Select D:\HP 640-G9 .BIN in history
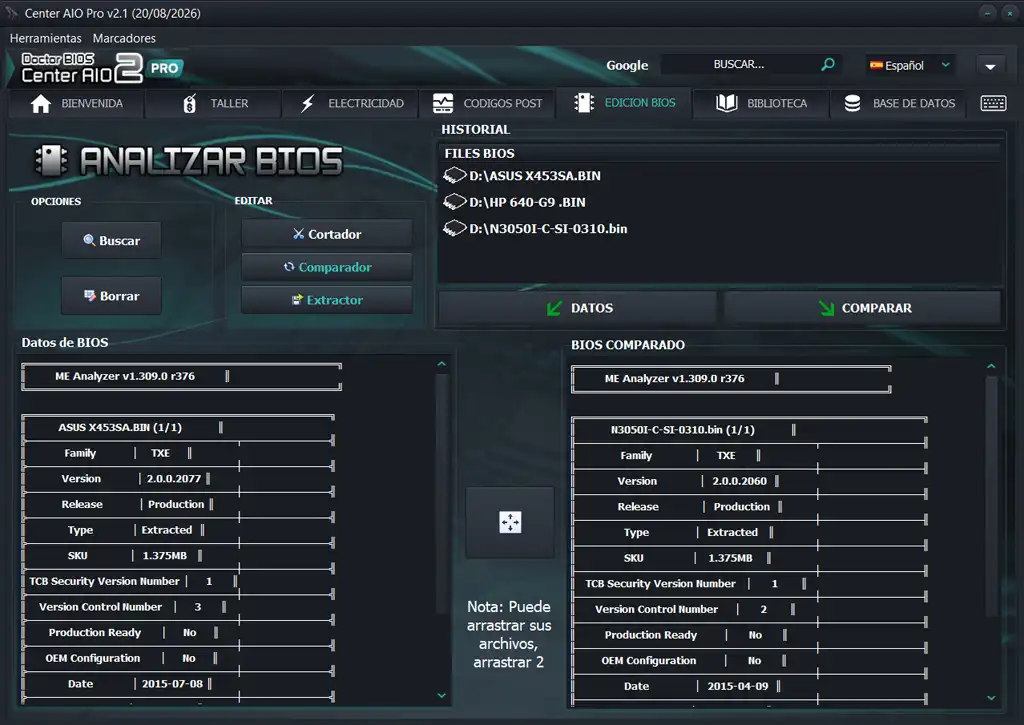 click(527, 202)
